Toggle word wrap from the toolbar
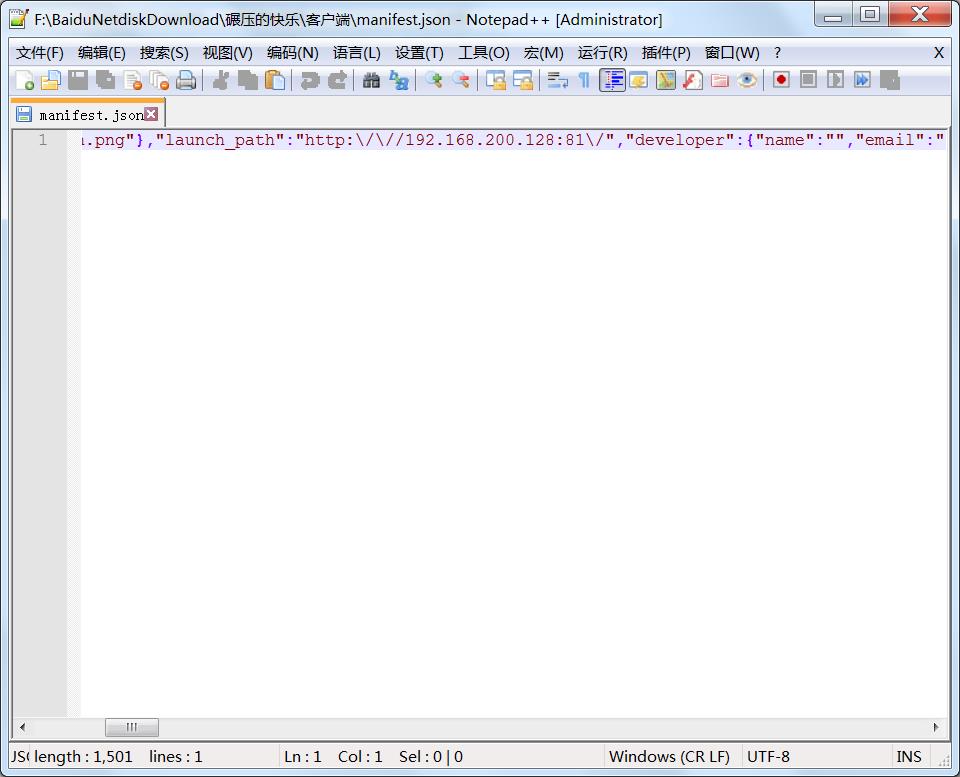The width and height of the screenshot is (960, 777). point(557,80)
